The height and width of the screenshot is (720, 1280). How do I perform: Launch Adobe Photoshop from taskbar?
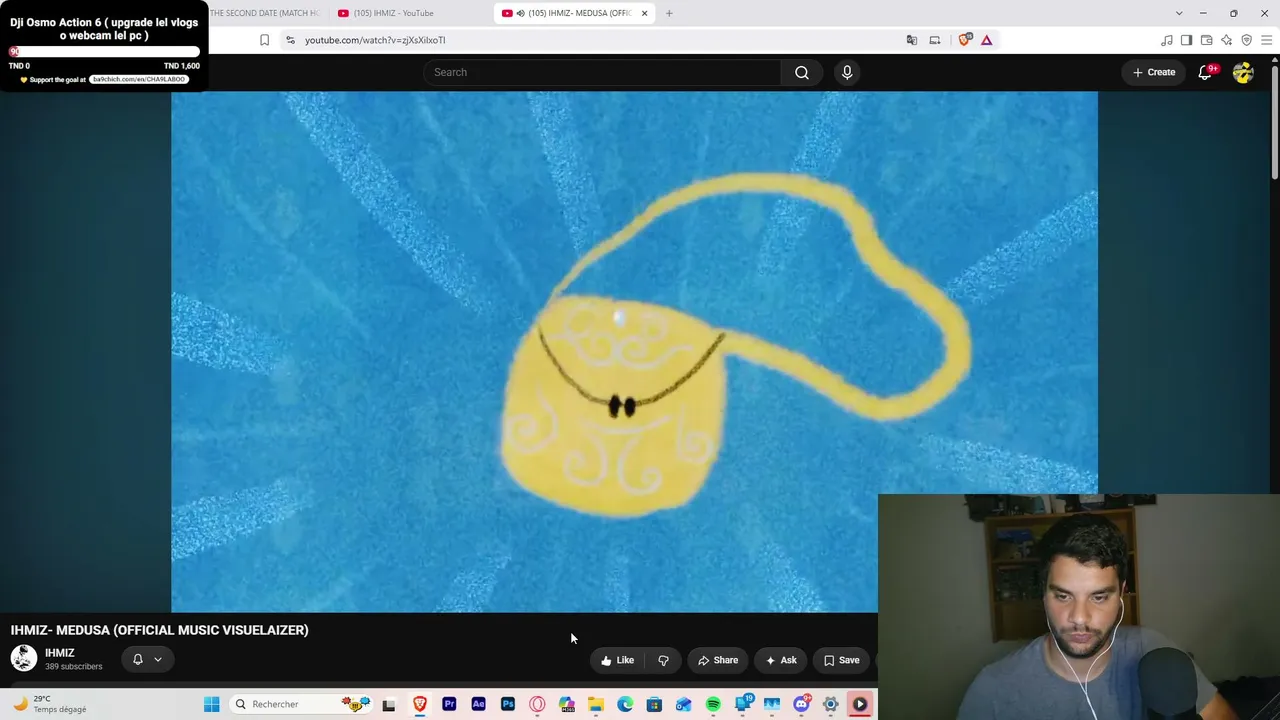click(x=508, y=704)
